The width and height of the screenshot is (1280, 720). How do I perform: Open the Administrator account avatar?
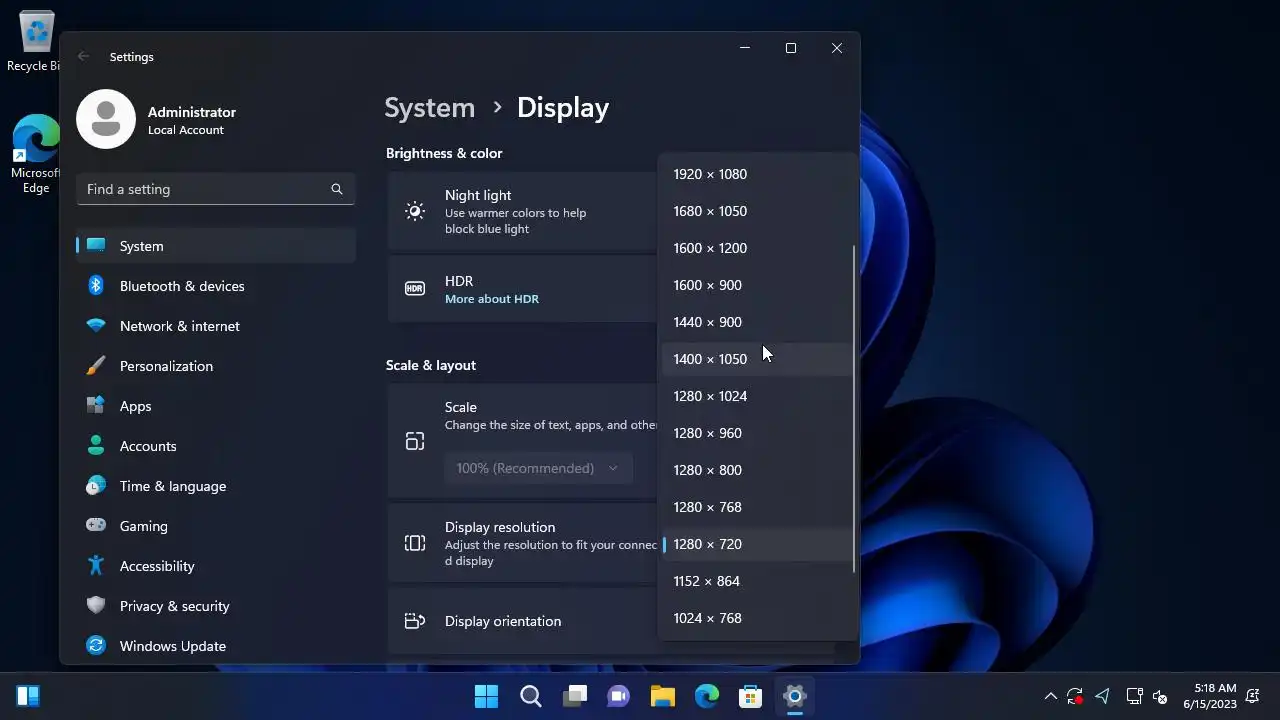pyautogui.click(x=106, y=119)
